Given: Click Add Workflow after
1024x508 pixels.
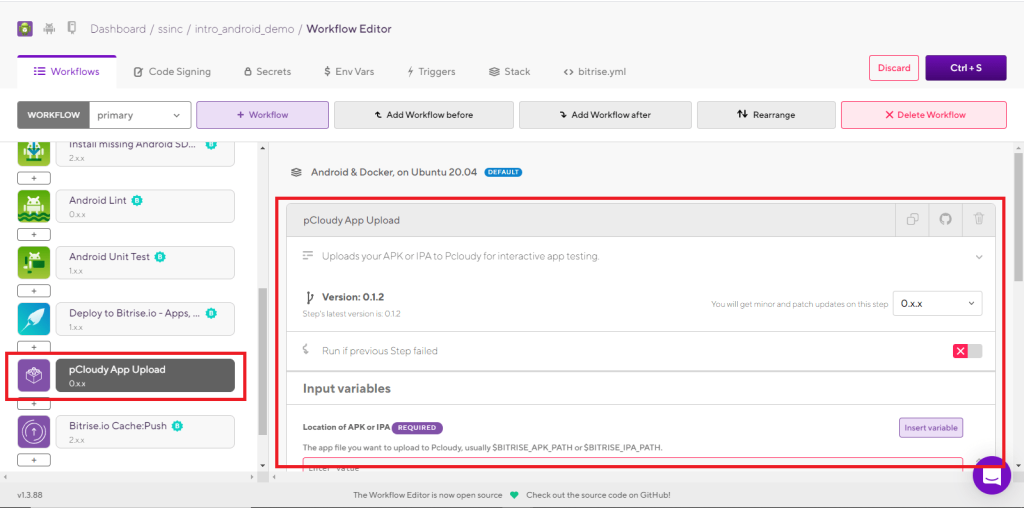Looking at the screenshot, I should (x=605, y=115).
